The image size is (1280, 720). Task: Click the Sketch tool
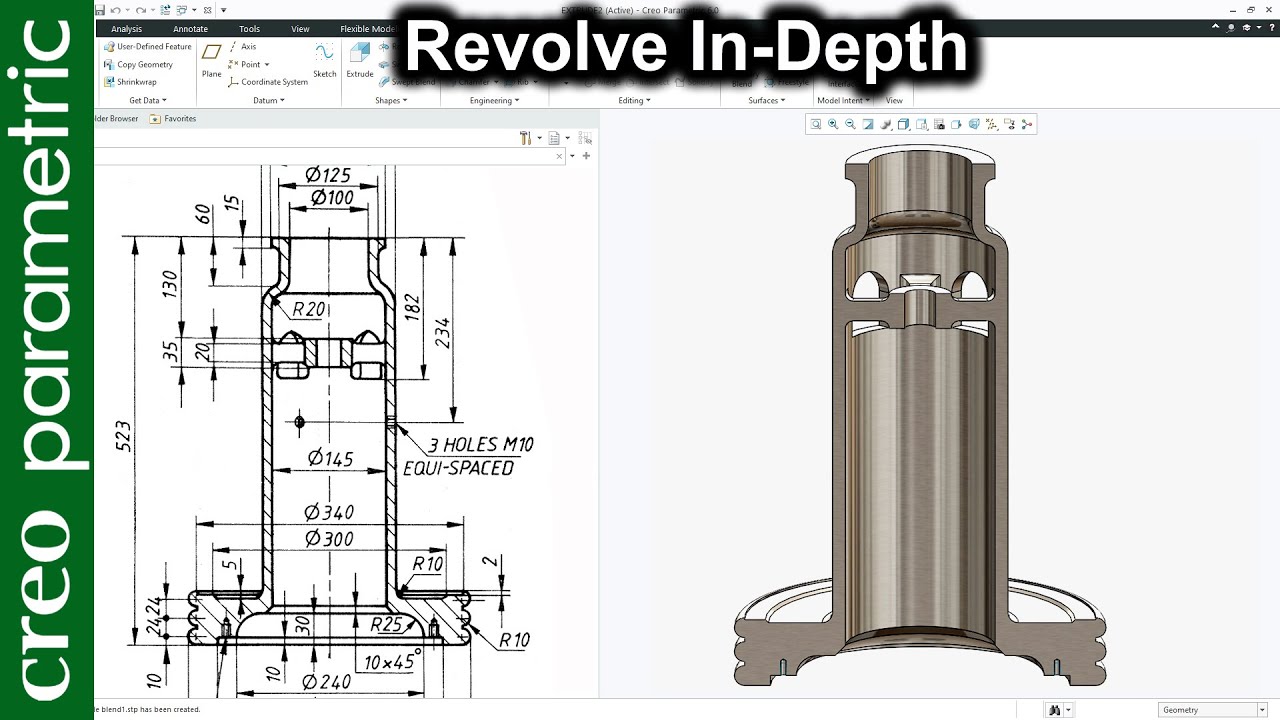point(324,60)
